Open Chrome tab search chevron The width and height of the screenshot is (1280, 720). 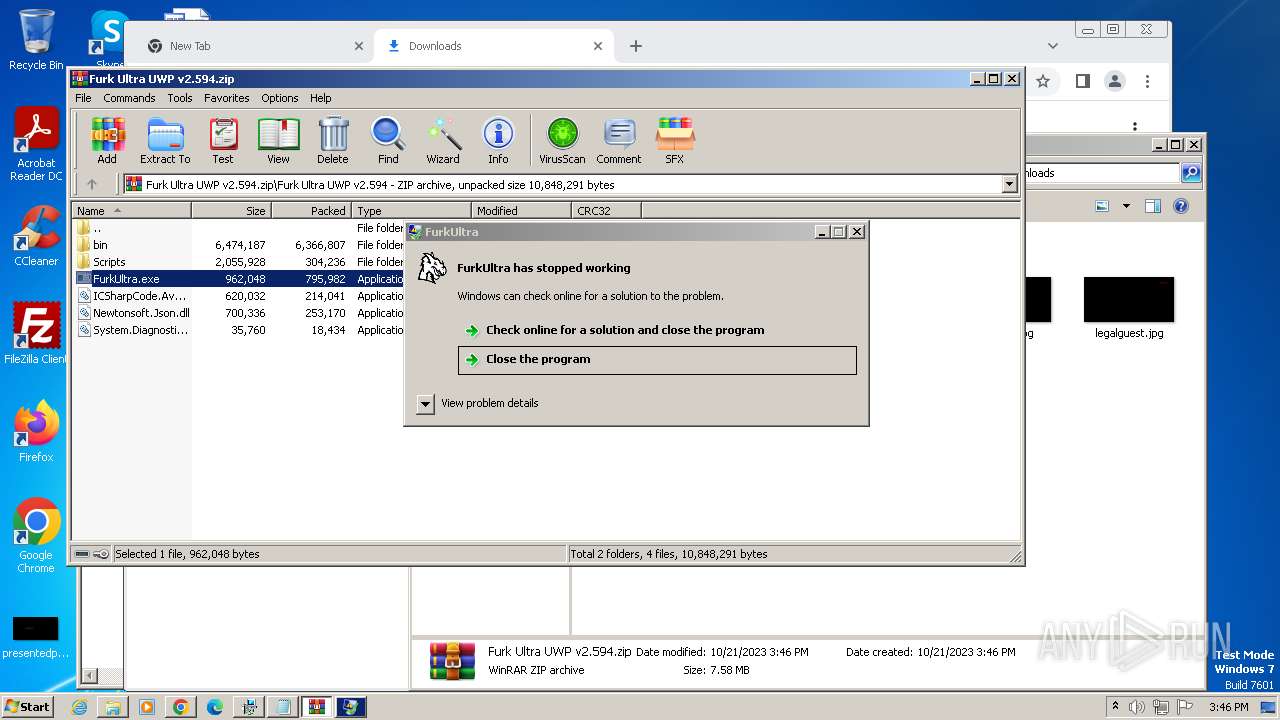pos(1052,46)
